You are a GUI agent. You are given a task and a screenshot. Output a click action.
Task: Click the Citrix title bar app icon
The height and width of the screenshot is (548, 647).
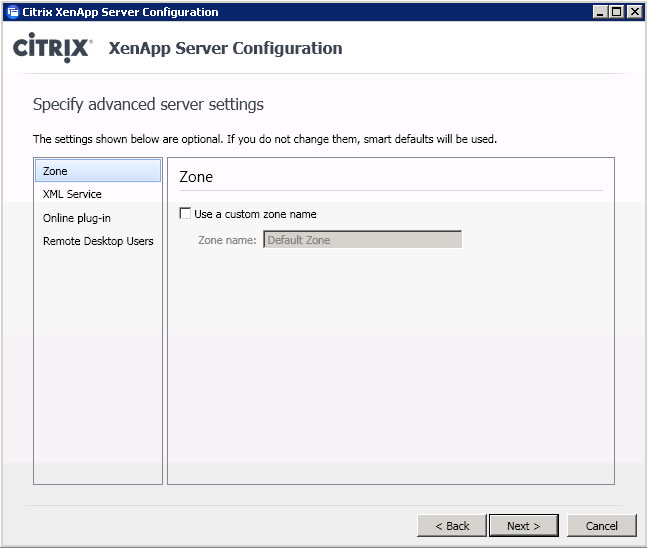(x=13, y=12)
